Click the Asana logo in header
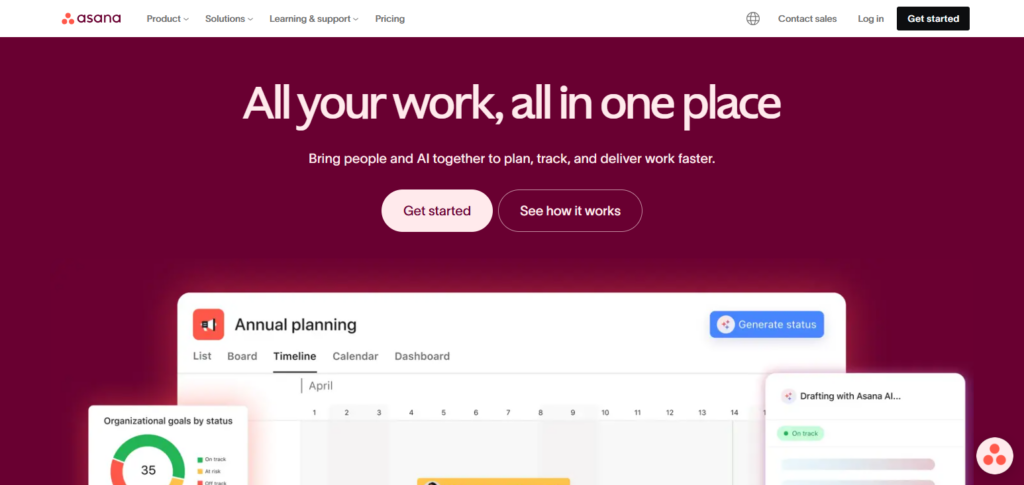Image resolution: width=1024 pixels, height=485 pixels. (91, 18)
